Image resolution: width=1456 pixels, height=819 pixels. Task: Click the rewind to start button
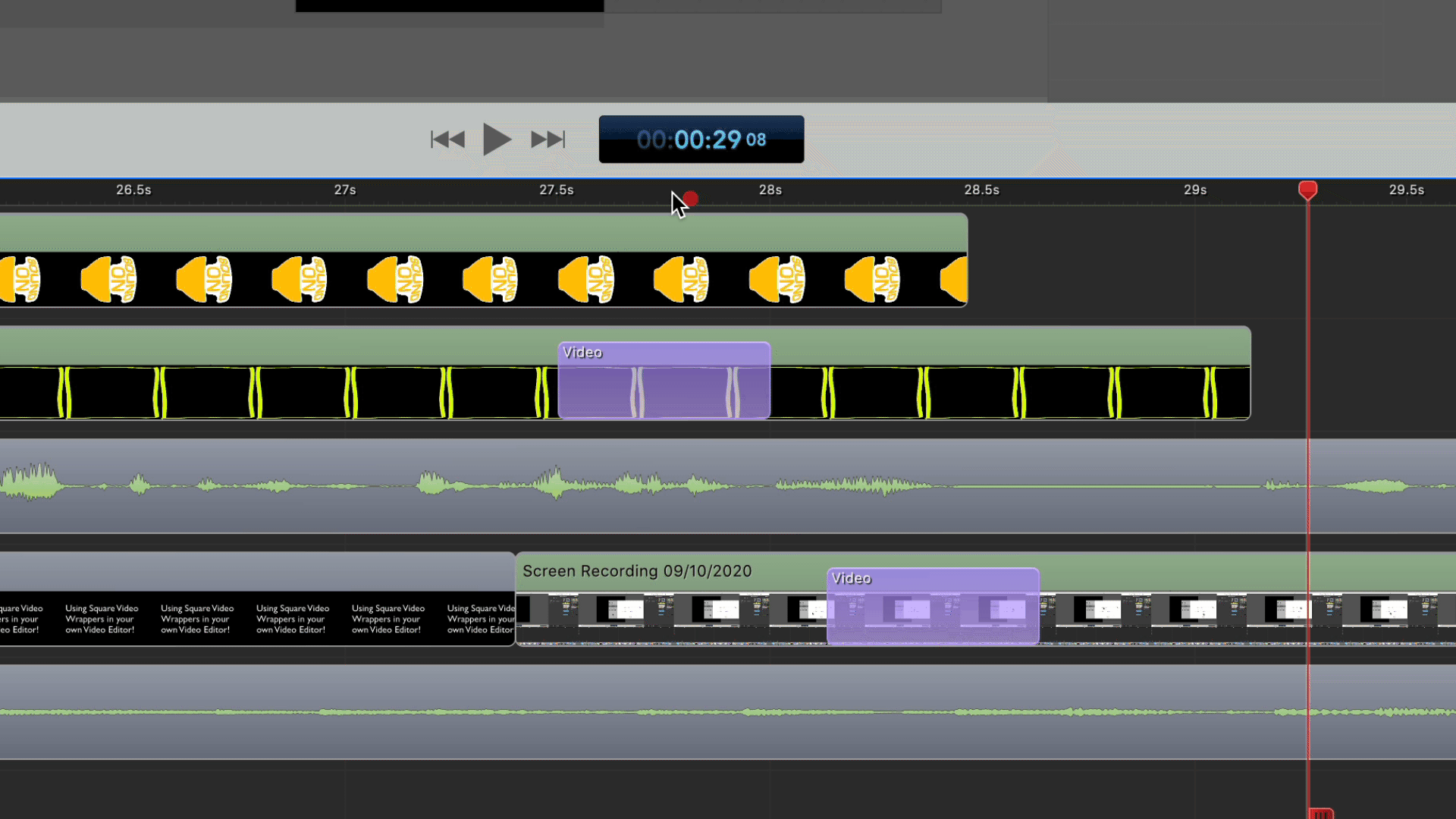tap(447, 140)
